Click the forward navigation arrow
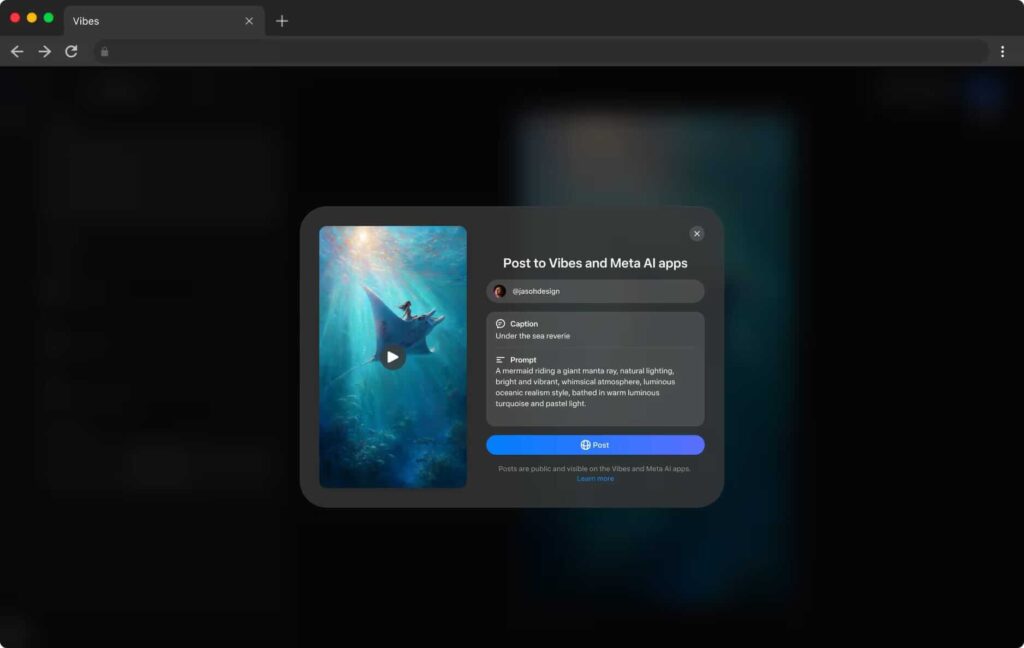 [45, 51]
